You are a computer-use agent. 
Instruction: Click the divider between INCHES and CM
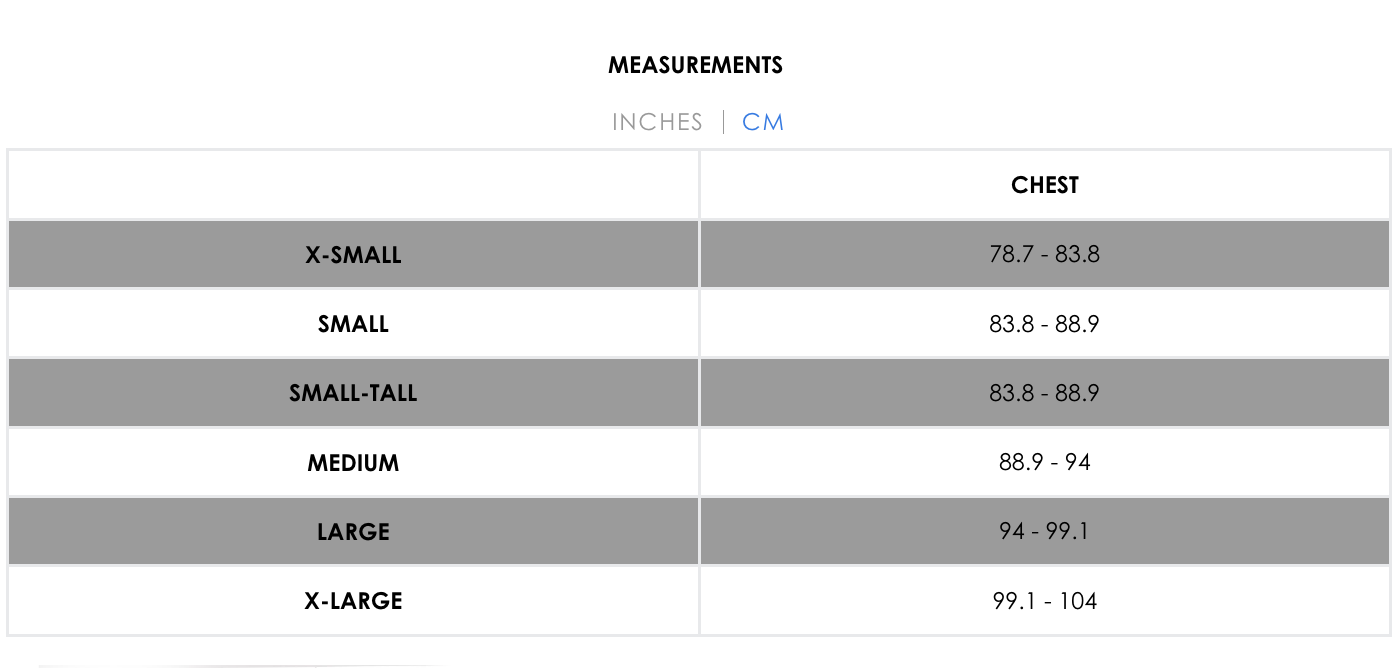tap(723, 122)
